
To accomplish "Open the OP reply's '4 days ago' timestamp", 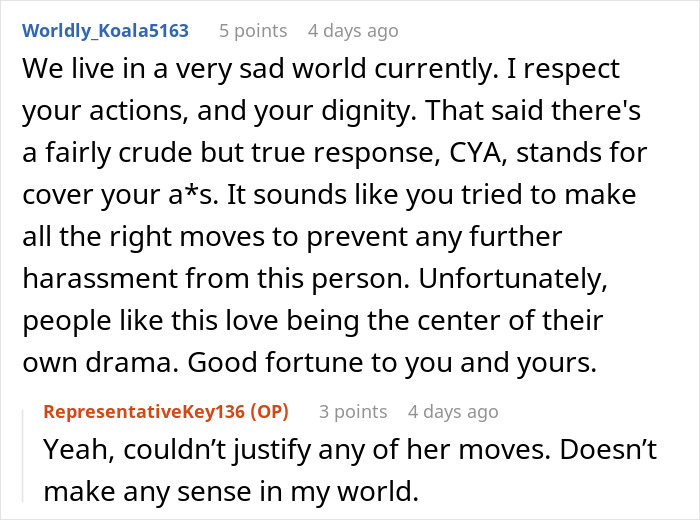I will point(453,412).
